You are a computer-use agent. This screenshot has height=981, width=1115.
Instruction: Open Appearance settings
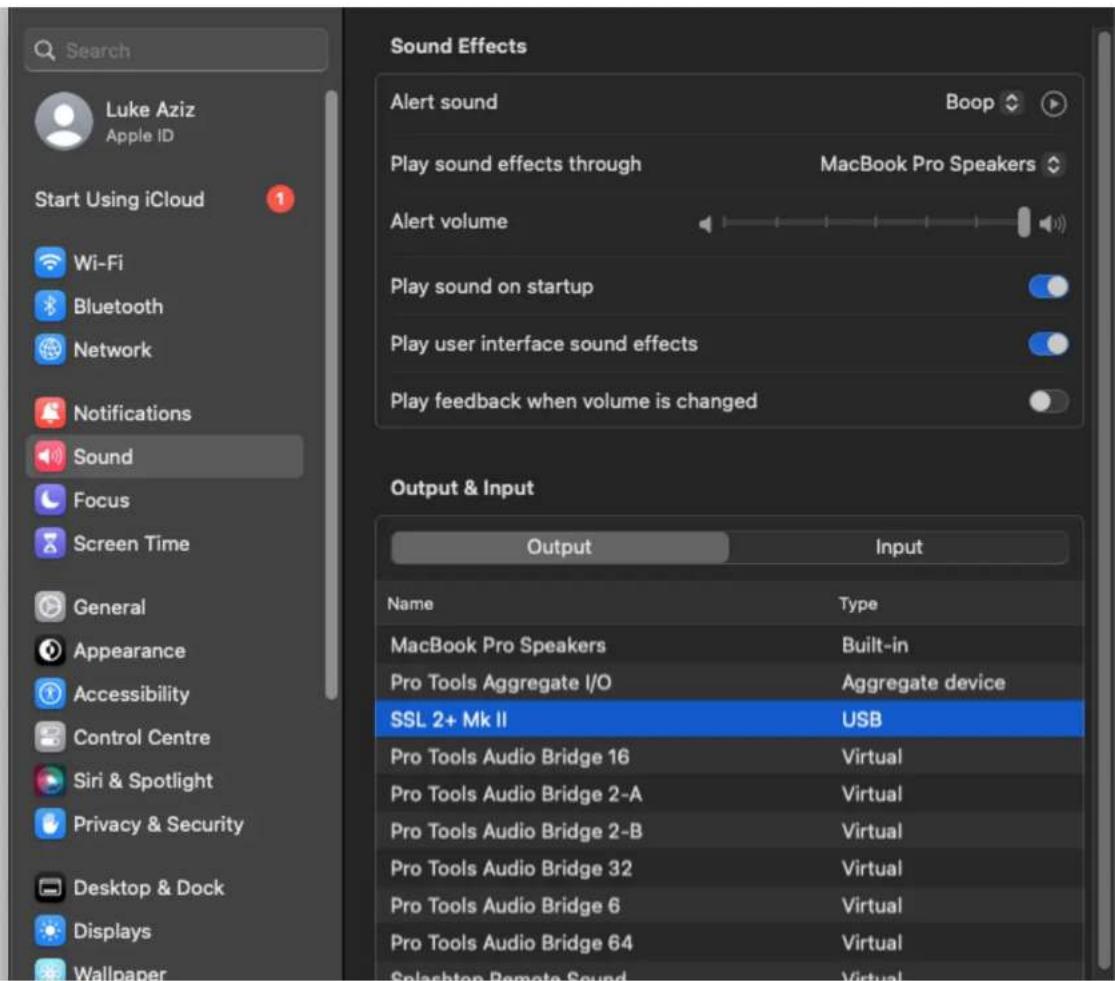(x=165, y=650)
